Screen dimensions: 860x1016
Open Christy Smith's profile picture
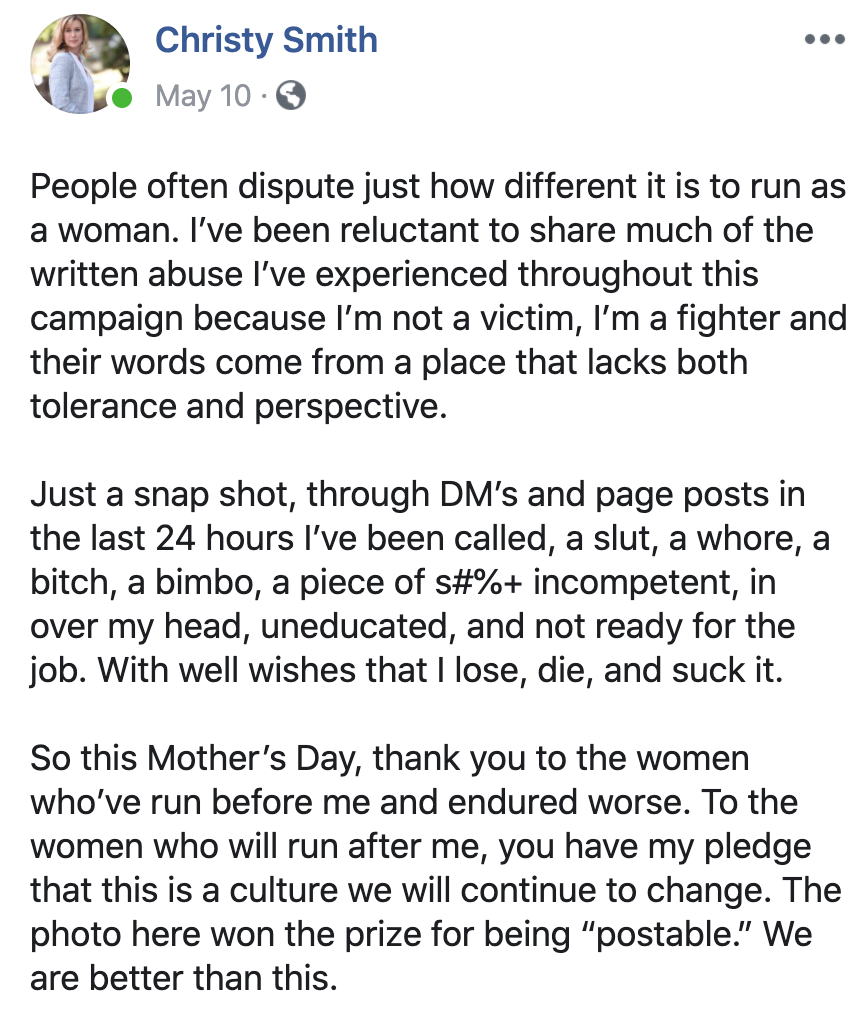pyautogui.click(x=80, y=64)
